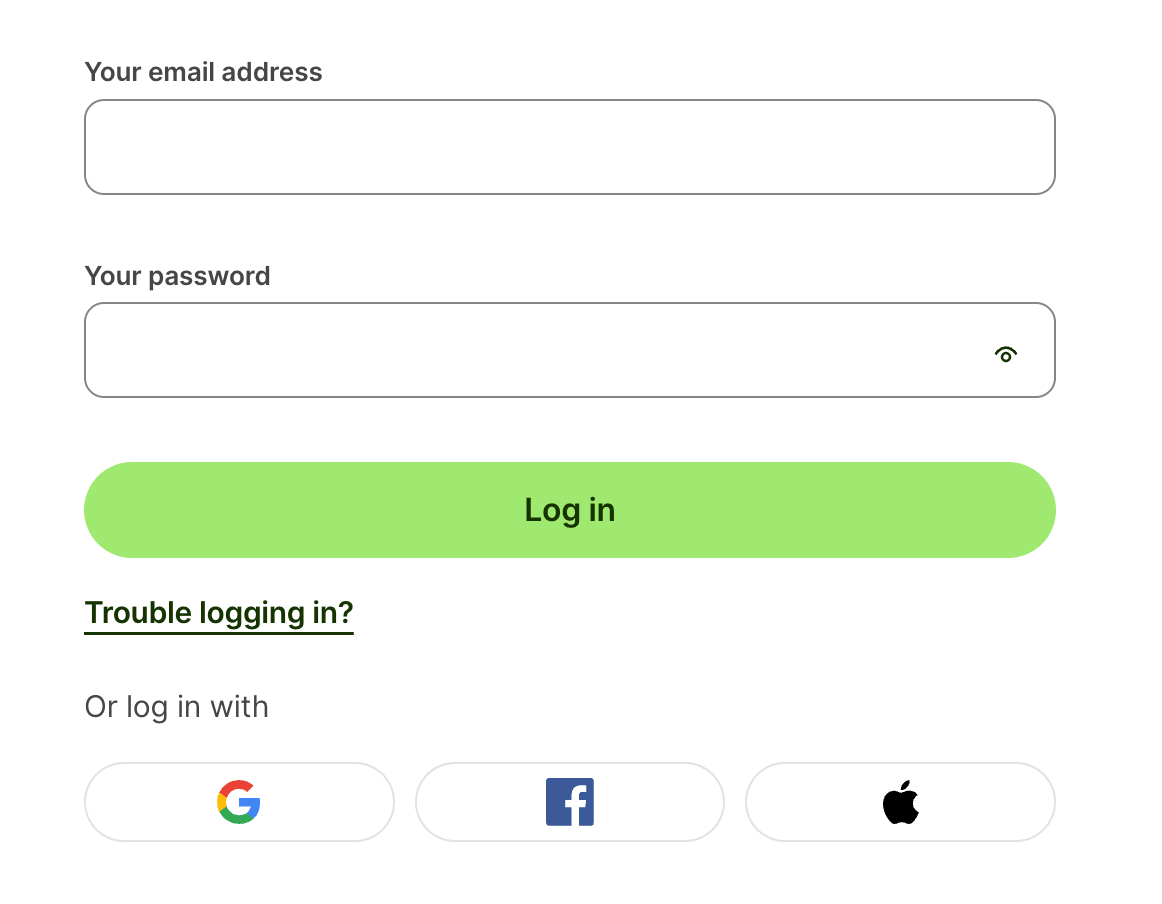Image resolution: width=1162 pixels, height=904 pixels.
Task: Toggle password visibility
Action: point(1005,354)
